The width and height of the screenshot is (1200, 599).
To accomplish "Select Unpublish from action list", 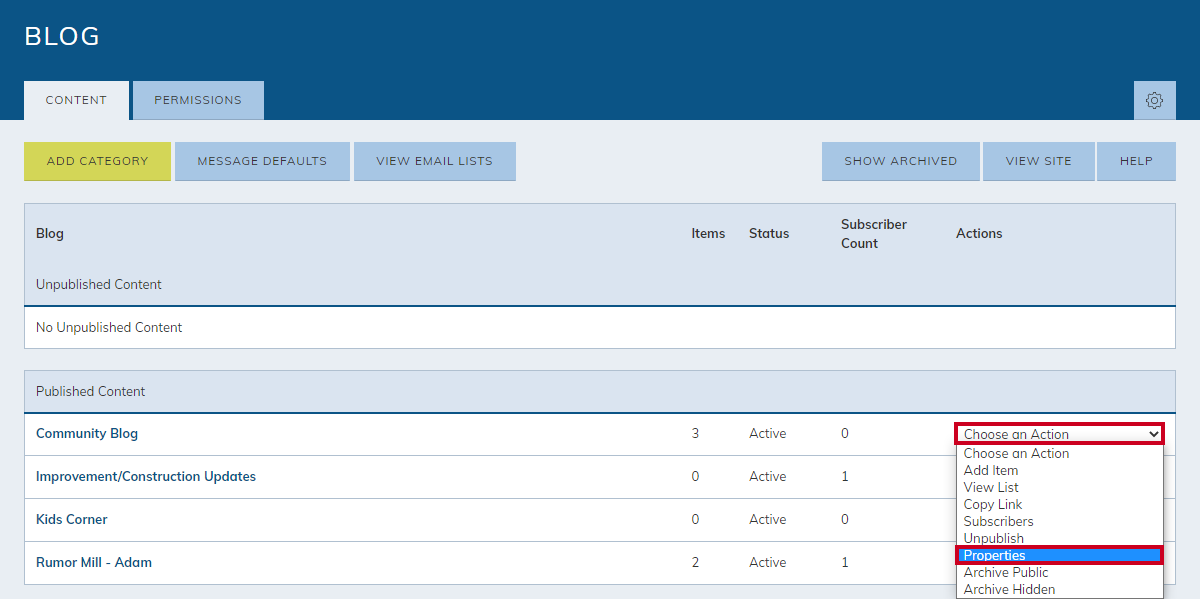I will (x=1059, y=539).
